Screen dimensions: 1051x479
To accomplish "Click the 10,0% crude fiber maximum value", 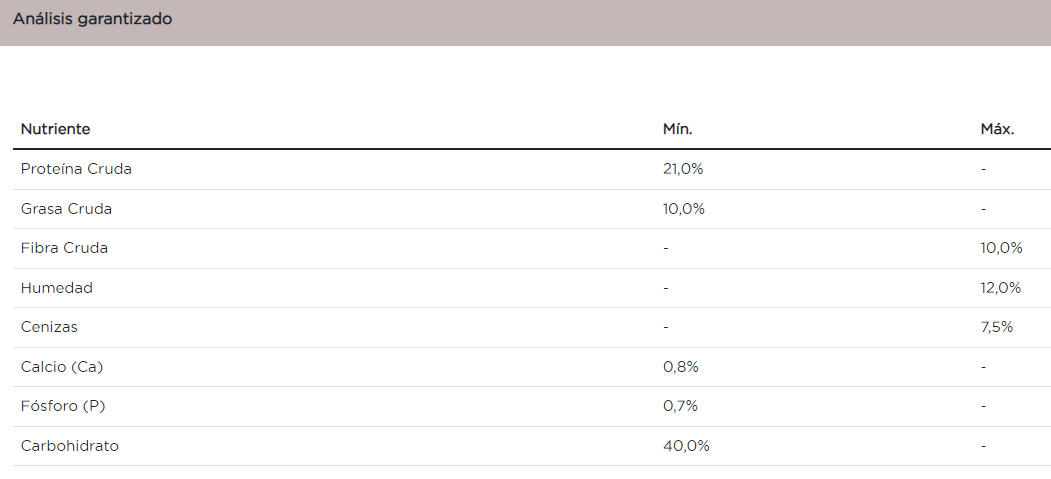I will click(x=1001, y=248).
